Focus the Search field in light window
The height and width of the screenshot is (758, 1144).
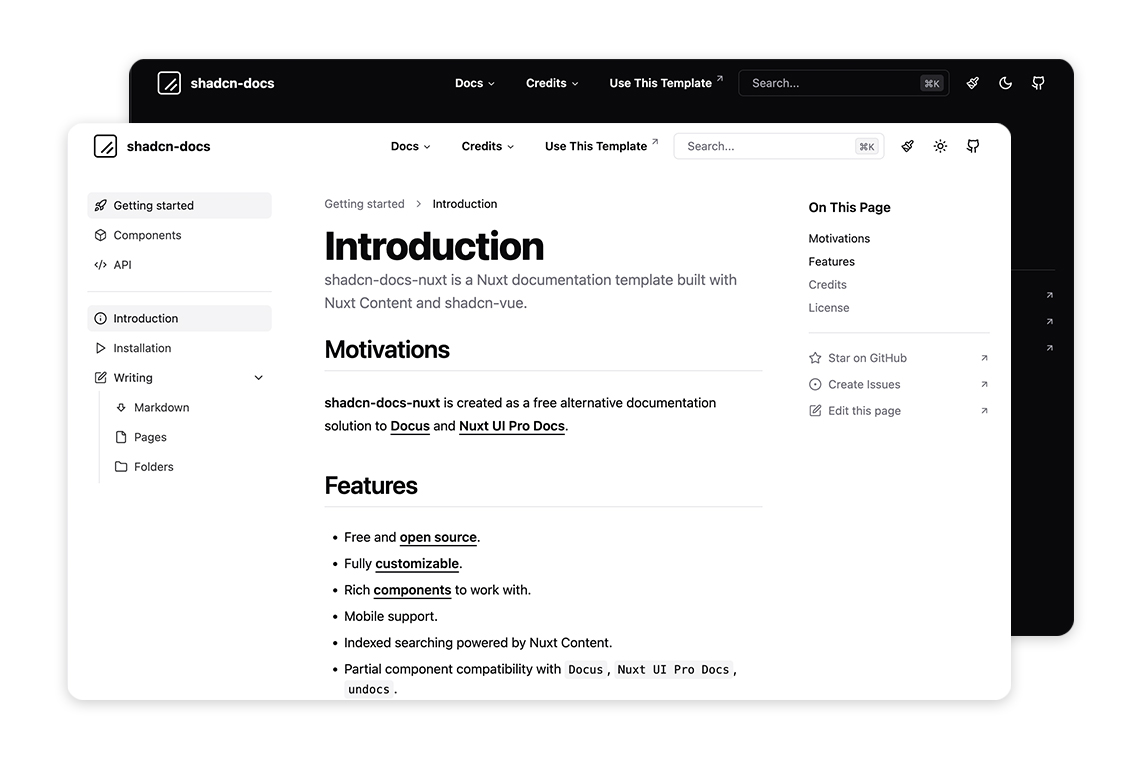pos(779,146)
